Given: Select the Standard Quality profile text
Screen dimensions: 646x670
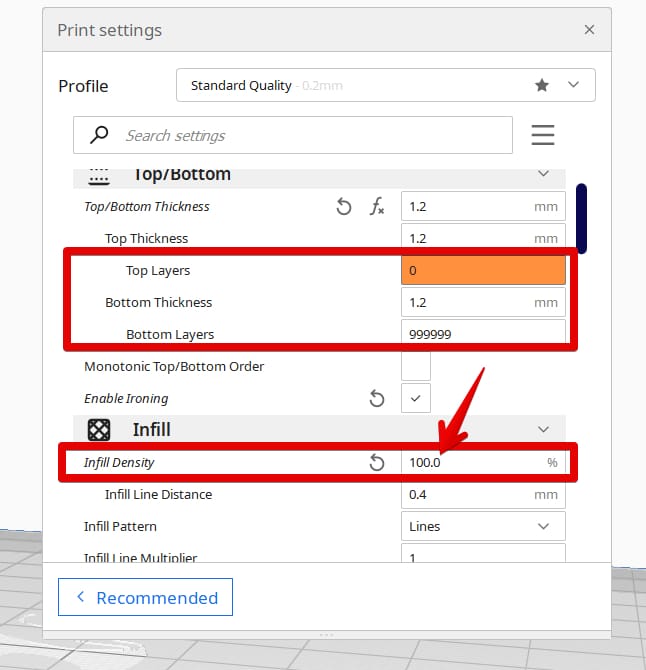Looking at the screenshot, I should tap(241, 85).
